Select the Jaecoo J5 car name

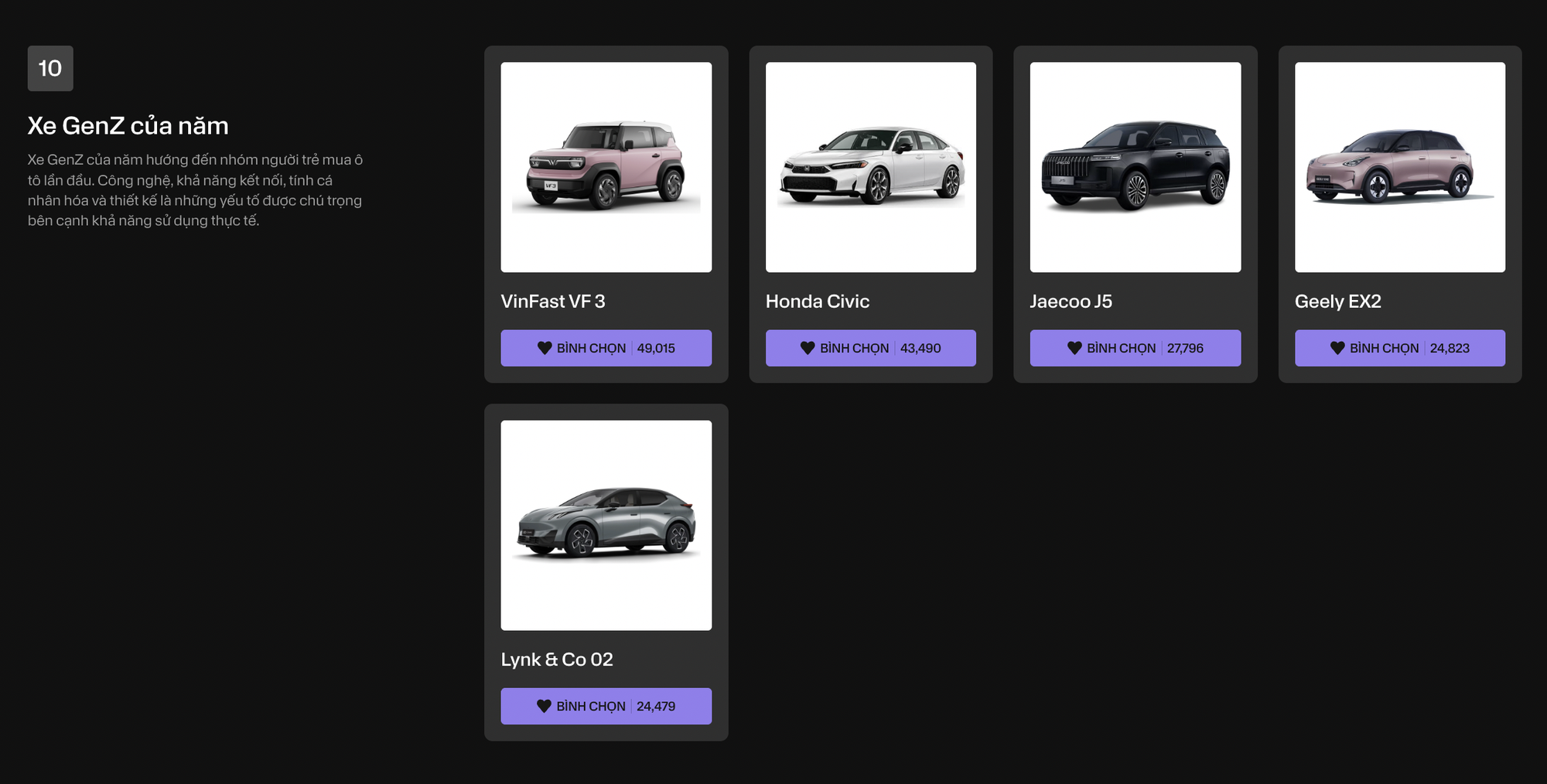tap(1071, 302)
